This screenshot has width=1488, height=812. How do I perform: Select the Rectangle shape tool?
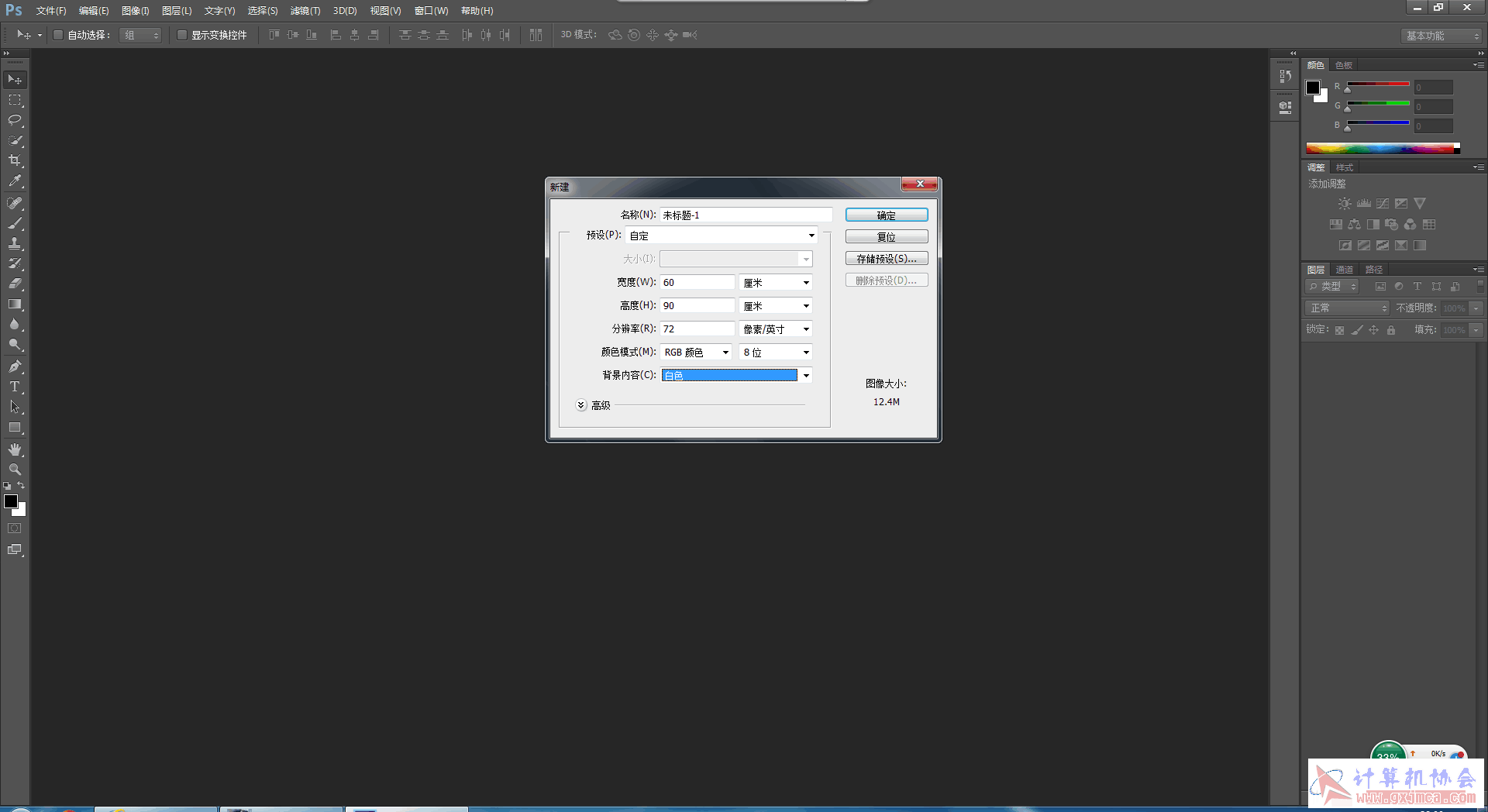15,427
